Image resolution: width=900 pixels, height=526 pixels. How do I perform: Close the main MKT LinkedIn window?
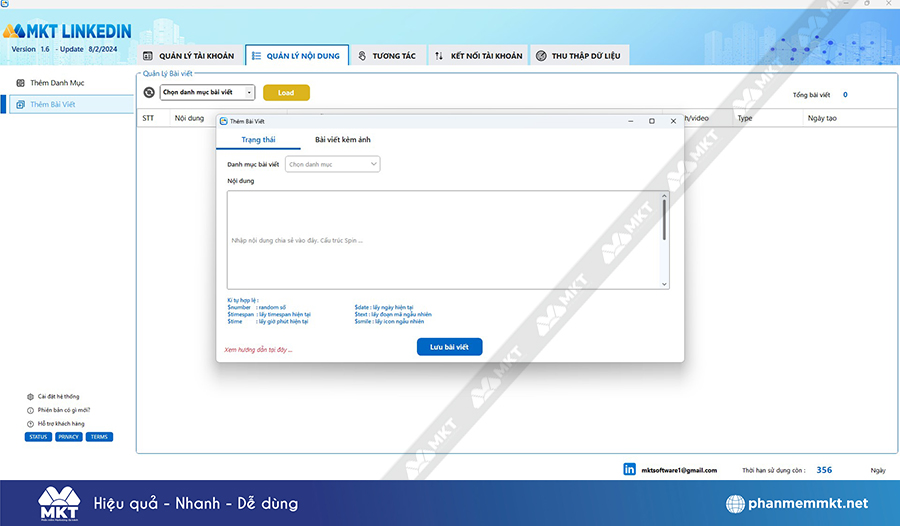(889, 3)
